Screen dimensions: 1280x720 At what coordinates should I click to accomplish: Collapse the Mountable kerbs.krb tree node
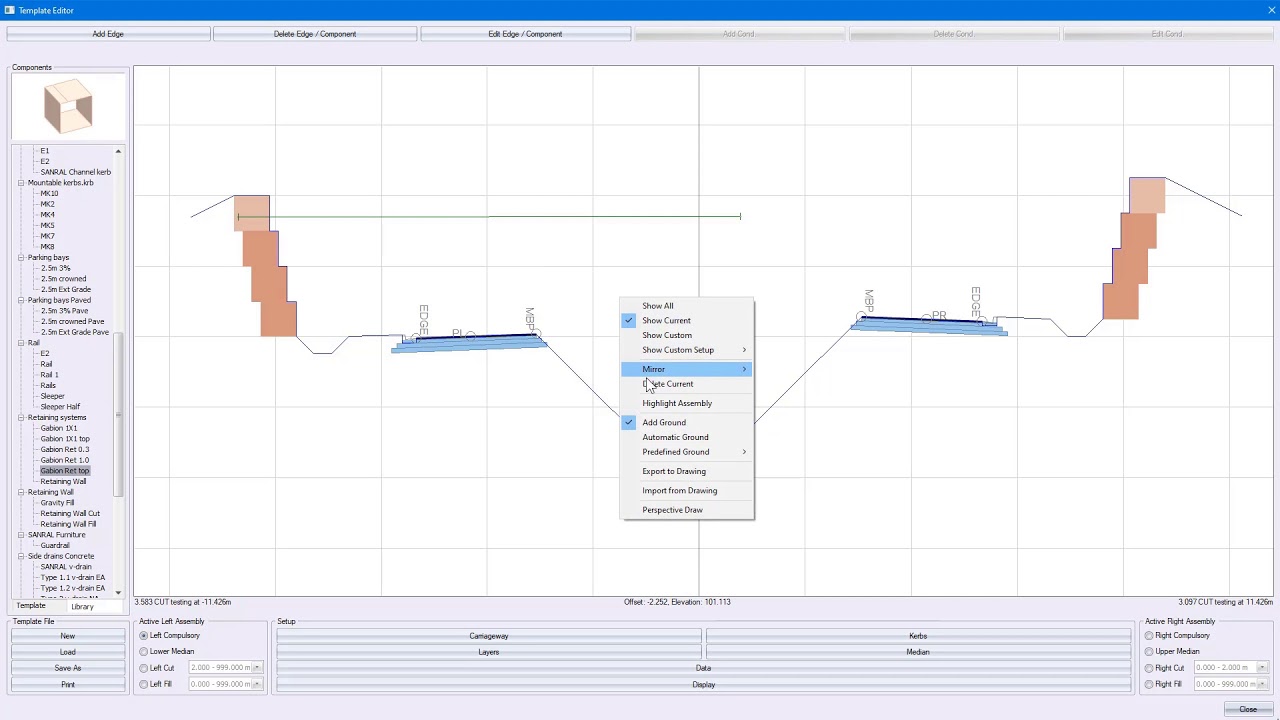click(21, 183)
